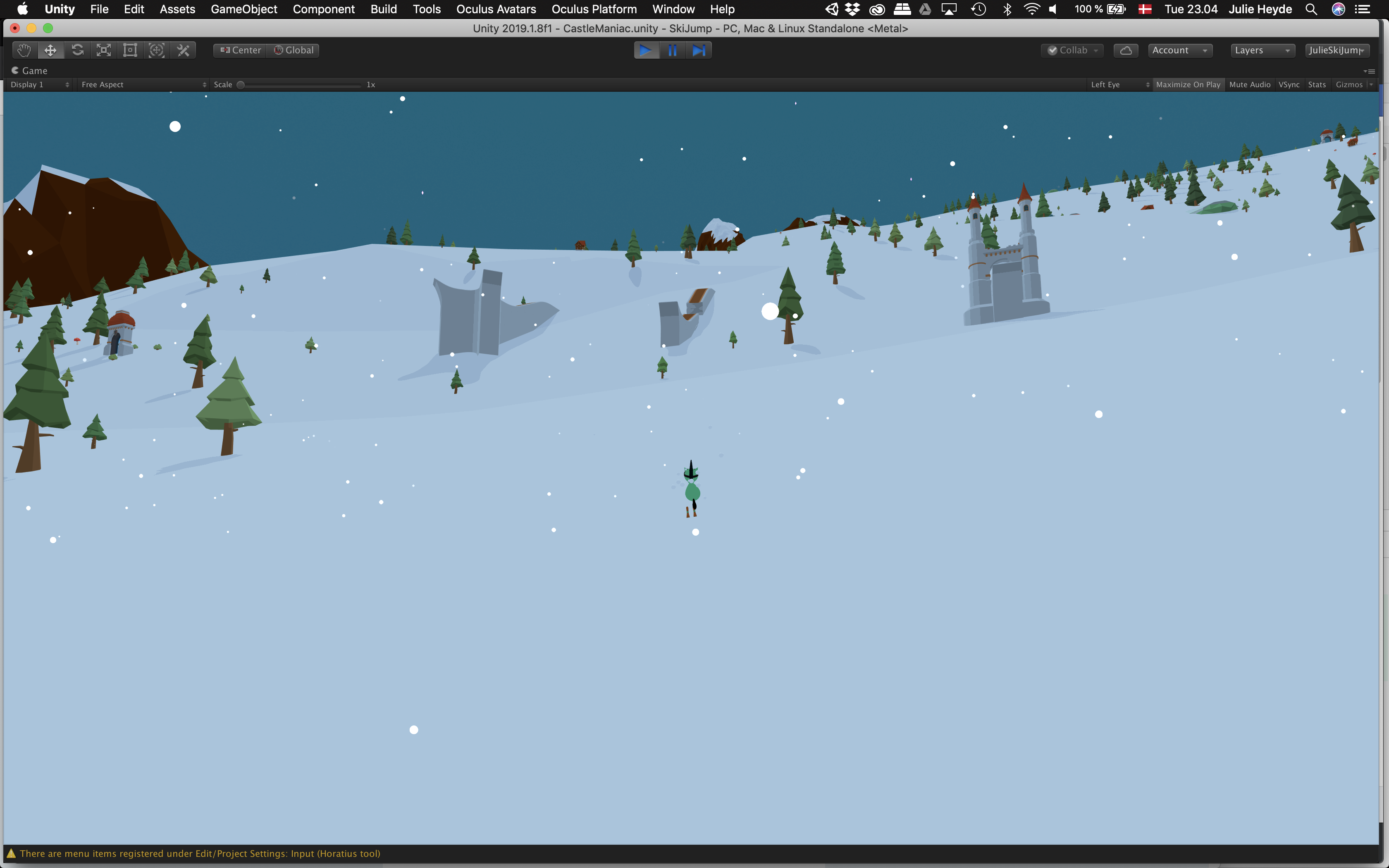Toggle the Center pivot button

tap(241, 50)
